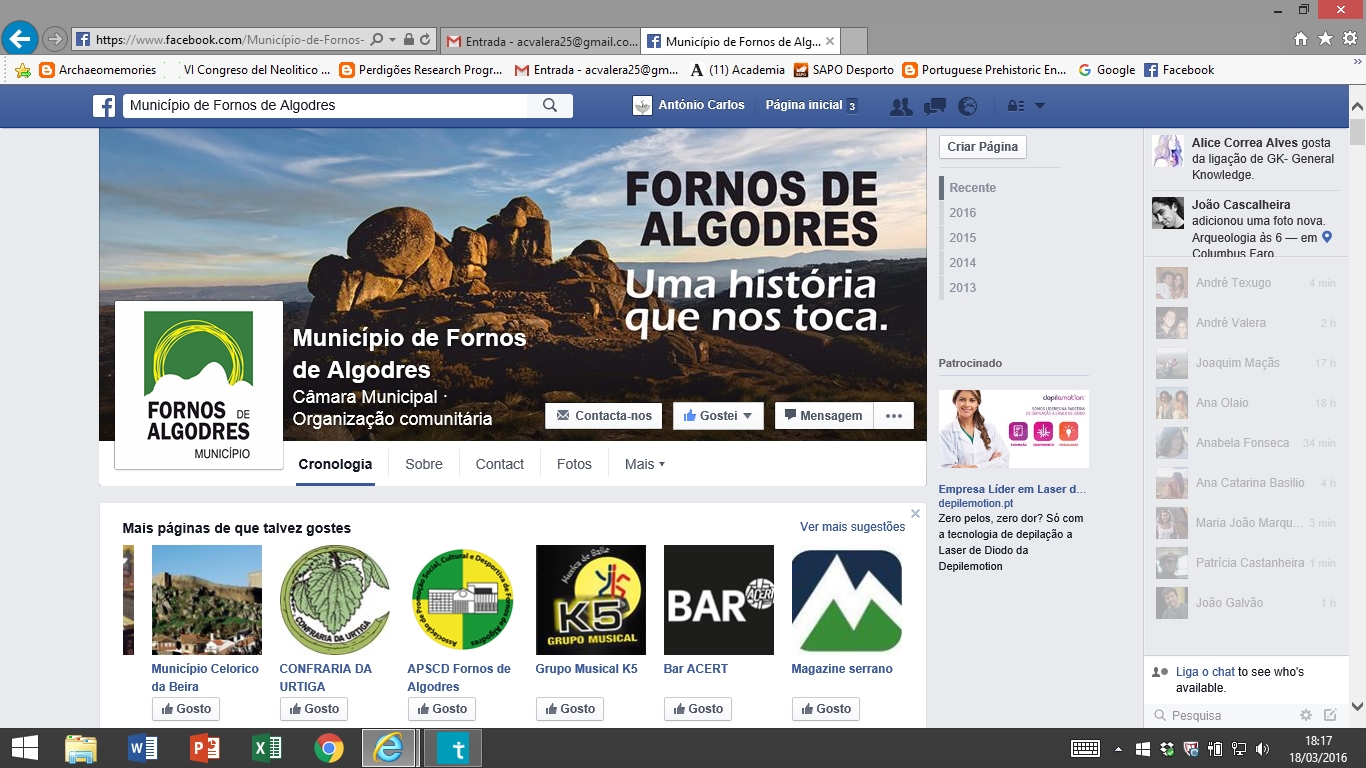1366x768 pixels.
Task: Click the refresh icon in address bar
Action: (425, 40)
